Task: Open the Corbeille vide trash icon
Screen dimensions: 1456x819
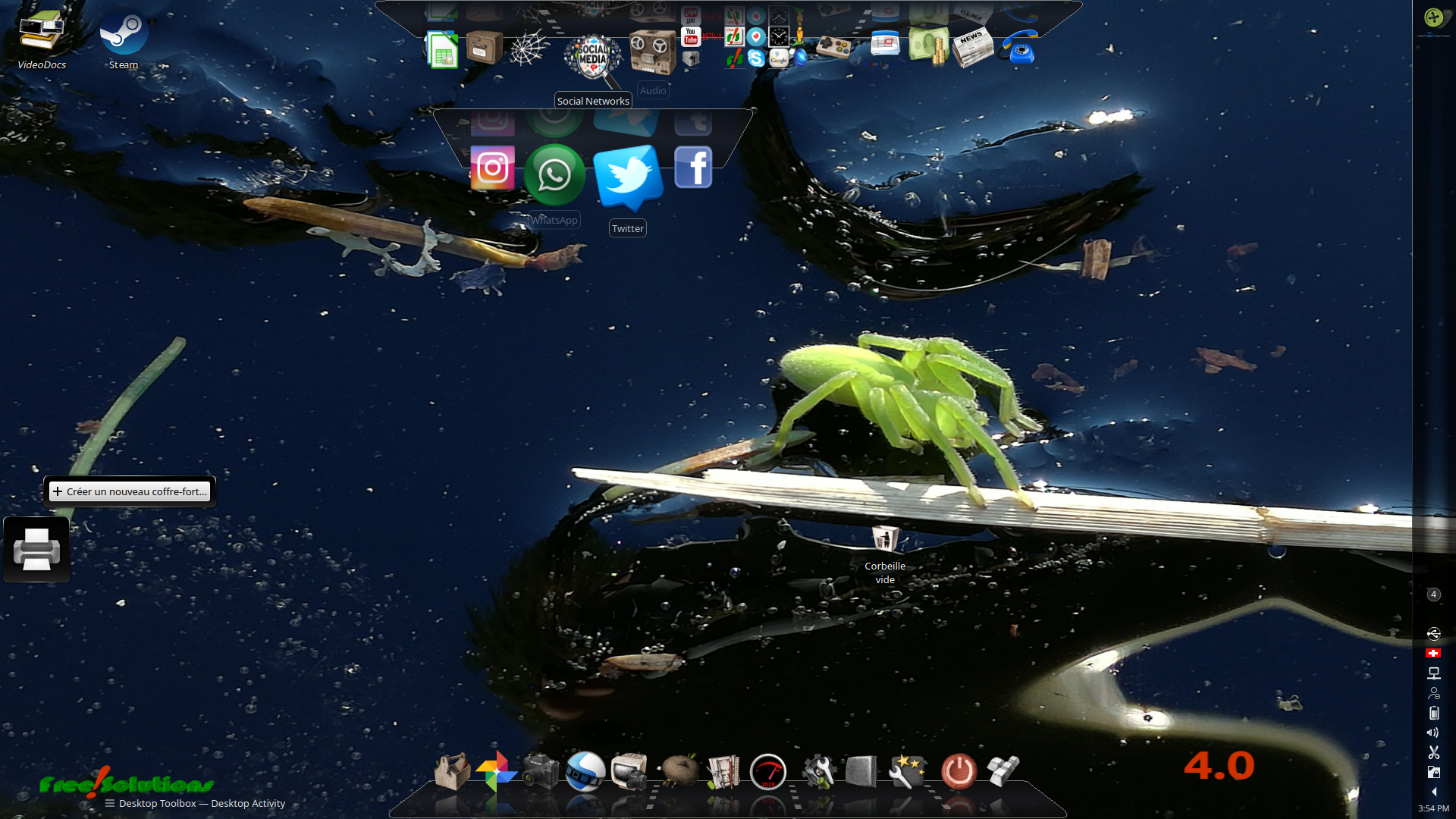Action: (884, 540)
